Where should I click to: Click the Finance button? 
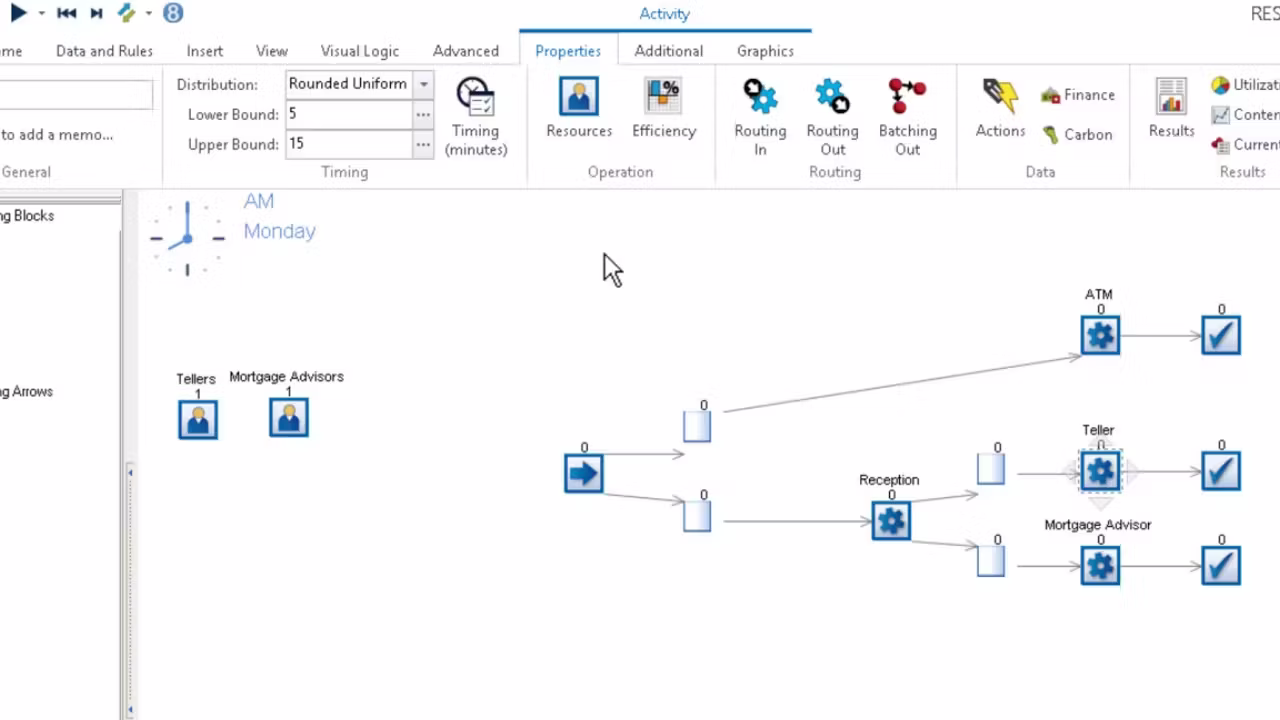tap(1078, 95)
